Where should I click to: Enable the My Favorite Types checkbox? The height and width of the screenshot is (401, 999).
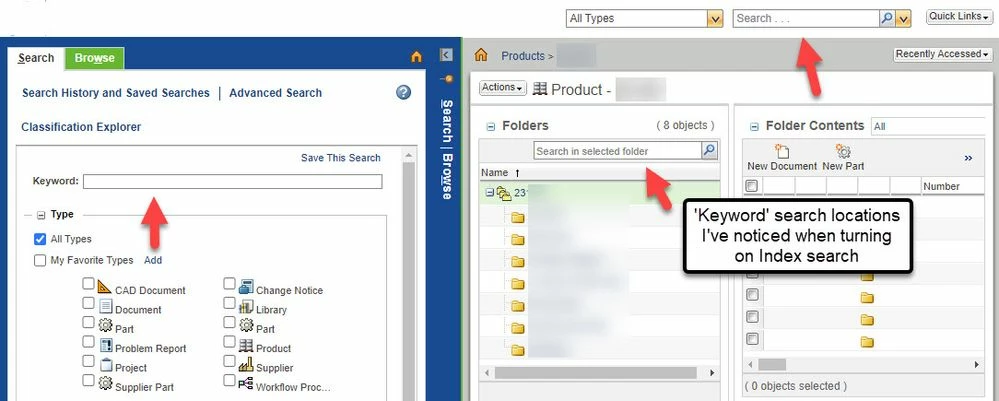pos(40,260)
